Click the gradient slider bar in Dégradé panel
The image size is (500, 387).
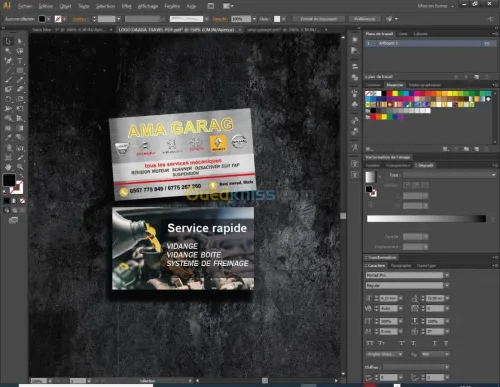tap(426, 219)
